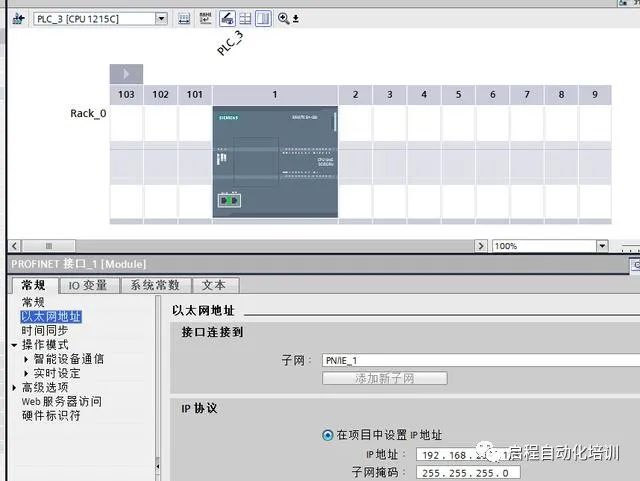Collapse the 操作模式 tree node
Image resolution: width=640 pixels, height=481 pixels.
point(14,345)
